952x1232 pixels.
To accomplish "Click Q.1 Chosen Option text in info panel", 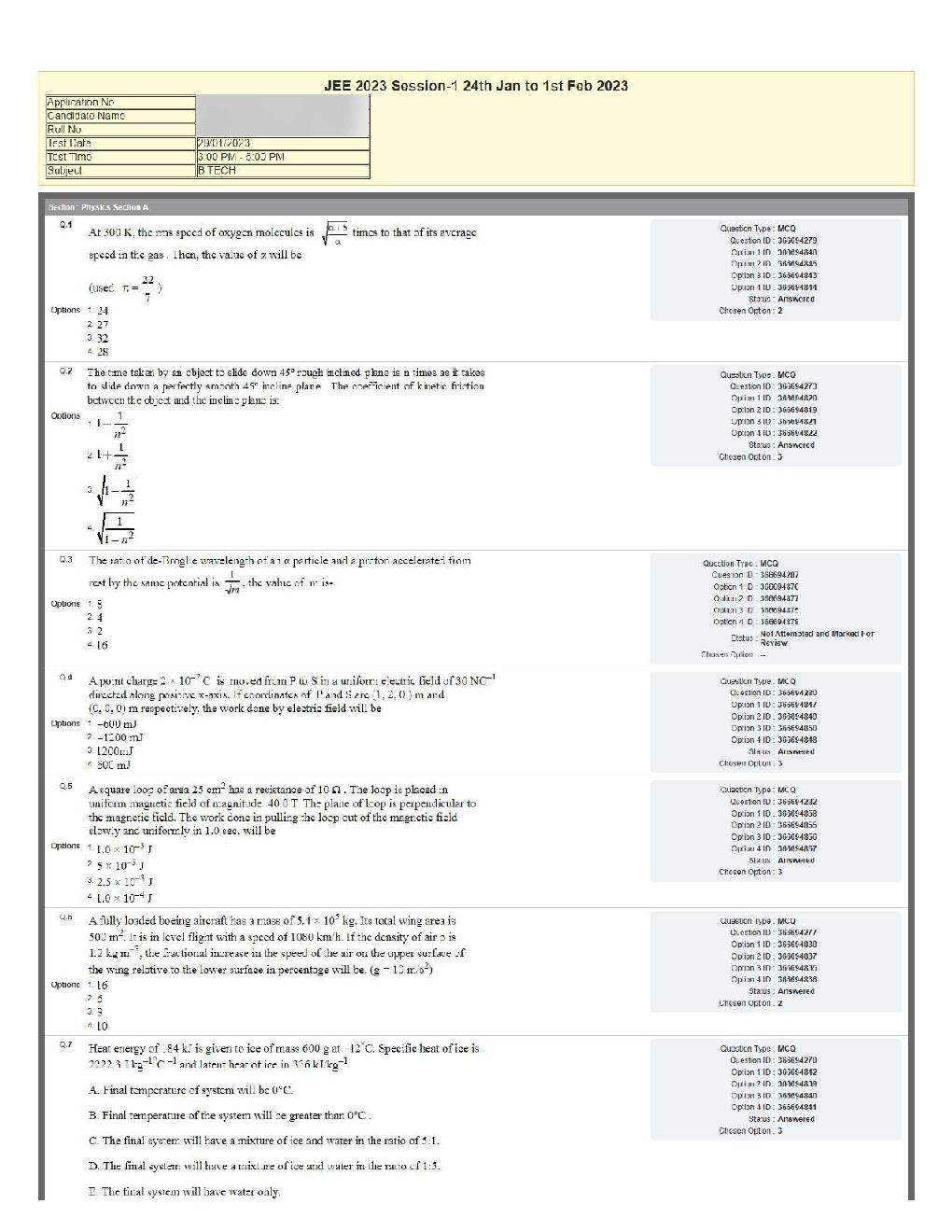I will [x=750, y=311].
